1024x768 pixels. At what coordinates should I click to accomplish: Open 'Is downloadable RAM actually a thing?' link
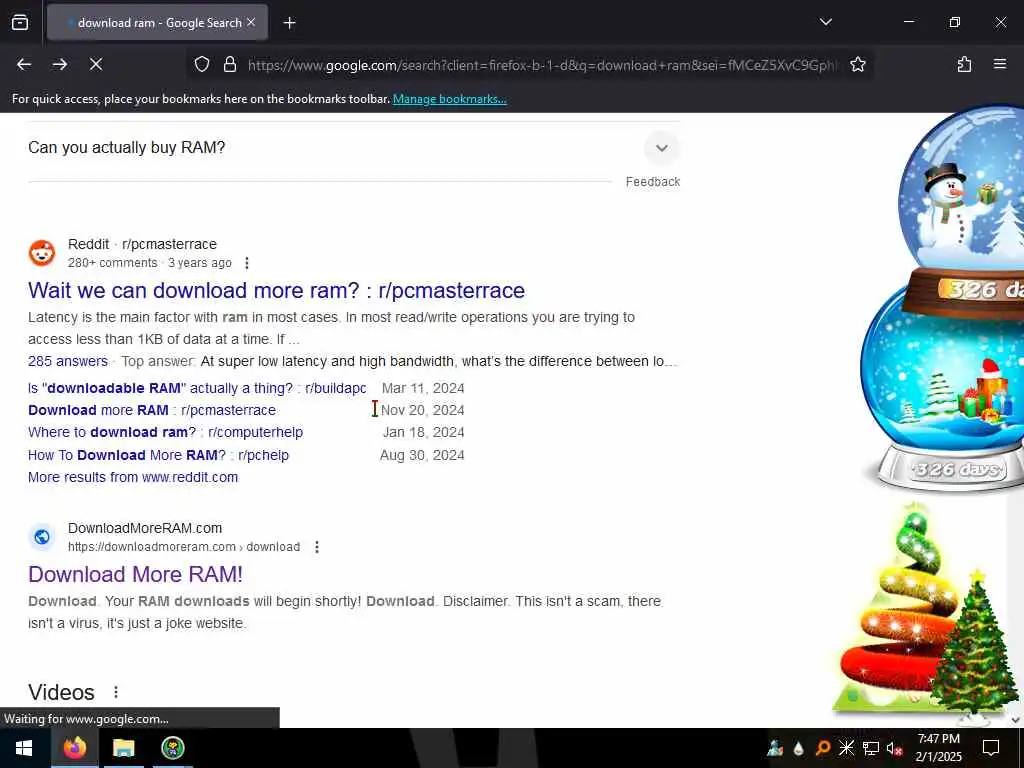coord(197,388)
